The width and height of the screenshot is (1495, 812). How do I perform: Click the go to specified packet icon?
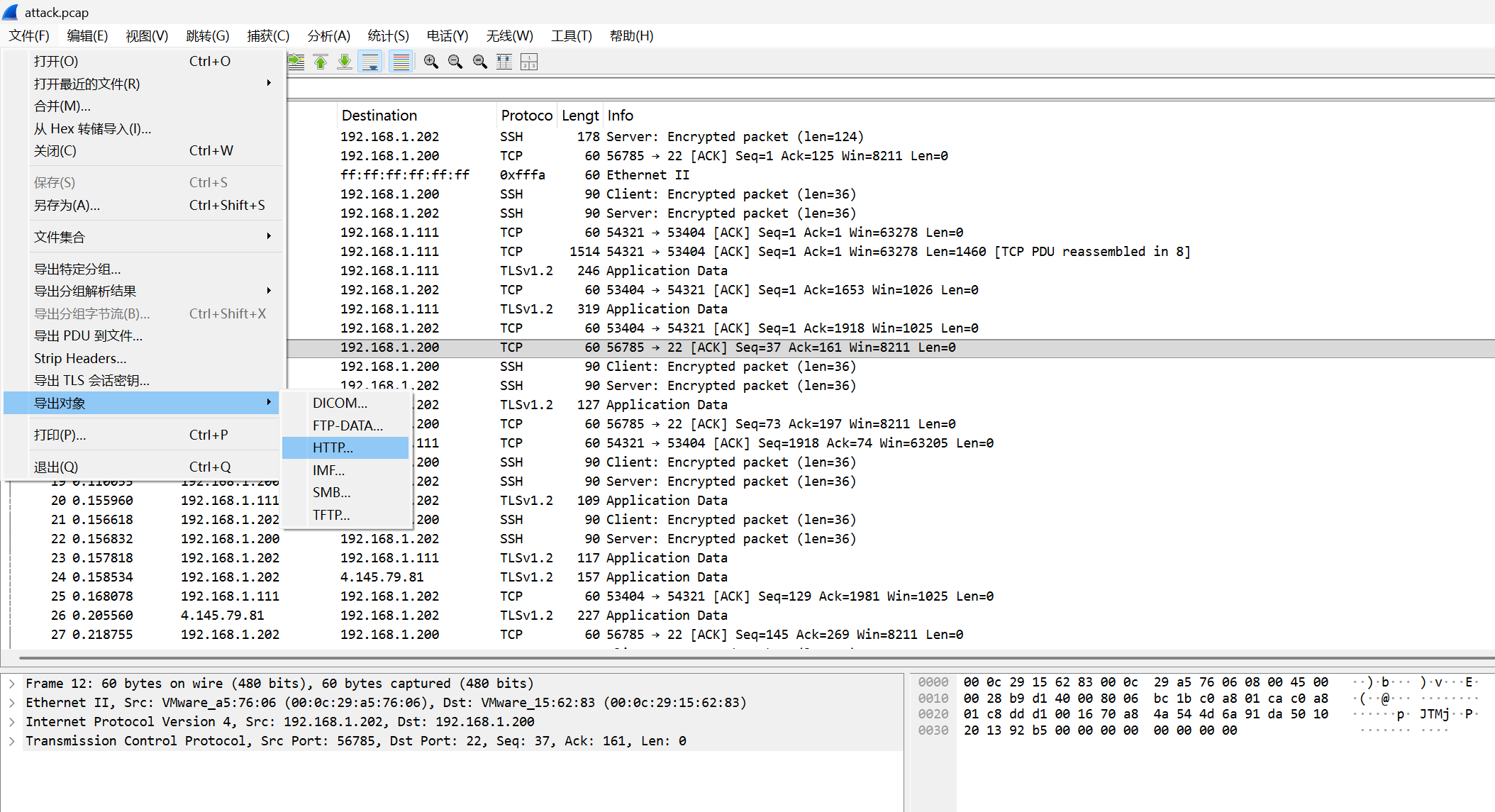point(296,62)
